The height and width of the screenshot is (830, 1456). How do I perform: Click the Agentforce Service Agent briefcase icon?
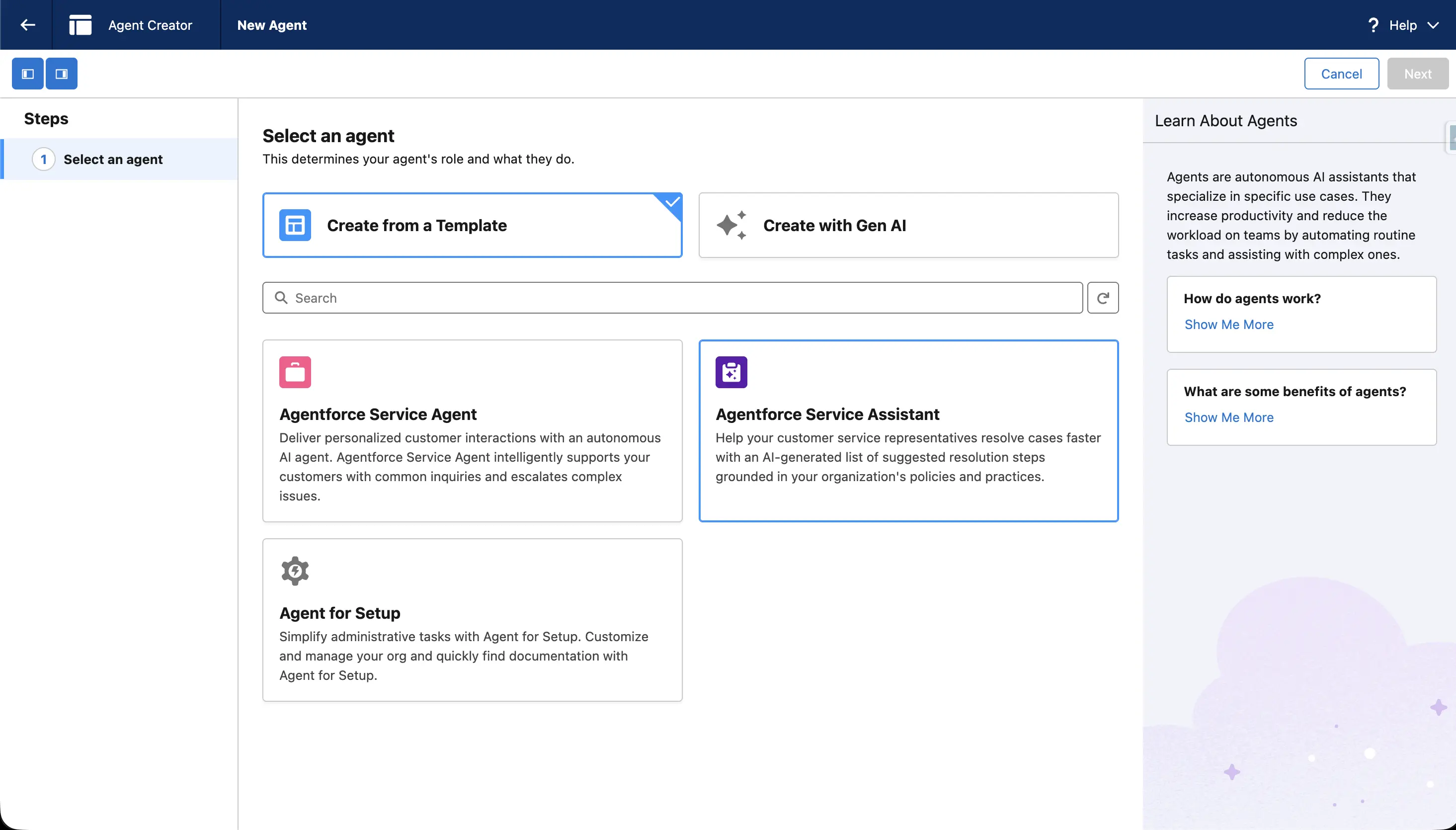[295, 372]
